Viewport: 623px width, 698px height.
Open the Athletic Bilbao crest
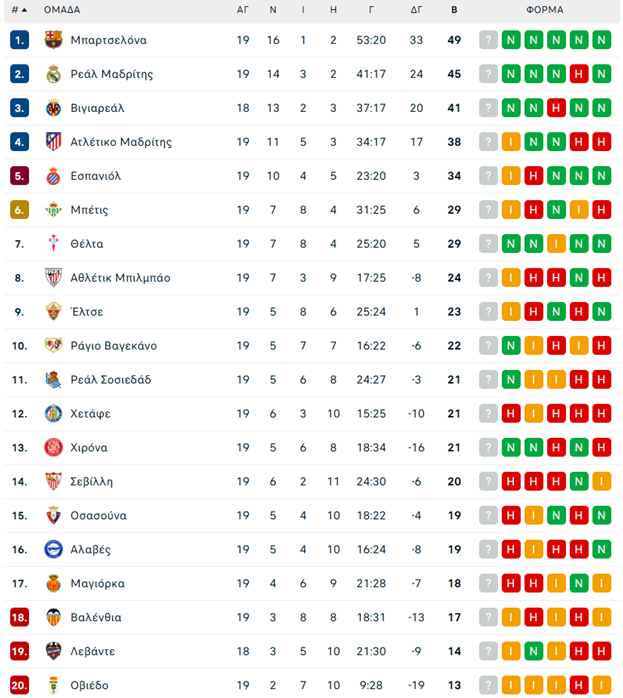pos(53,278)
